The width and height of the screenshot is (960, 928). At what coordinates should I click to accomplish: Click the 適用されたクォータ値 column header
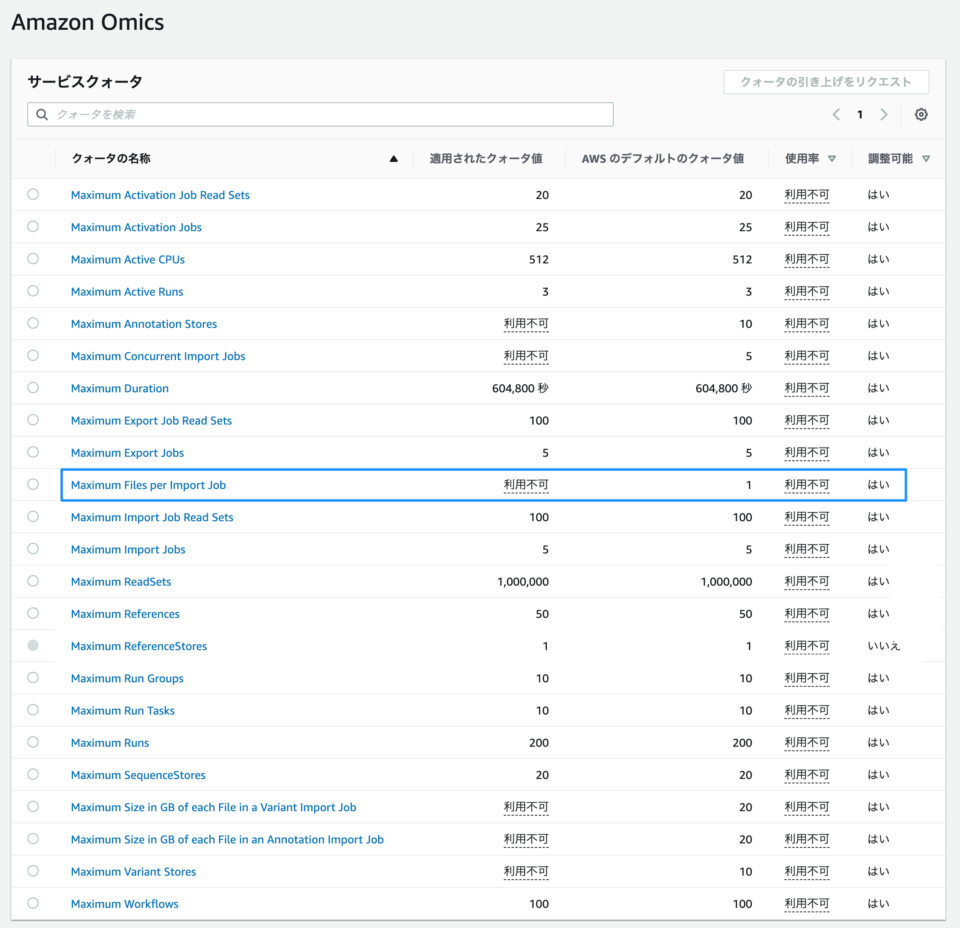(486, 159)
